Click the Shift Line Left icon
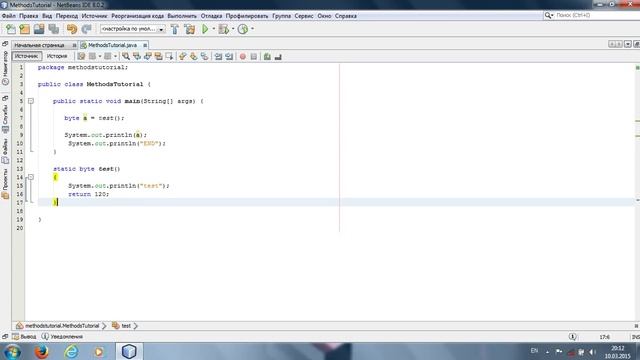The height and width of the screenshot is (360, 640). 218,56
